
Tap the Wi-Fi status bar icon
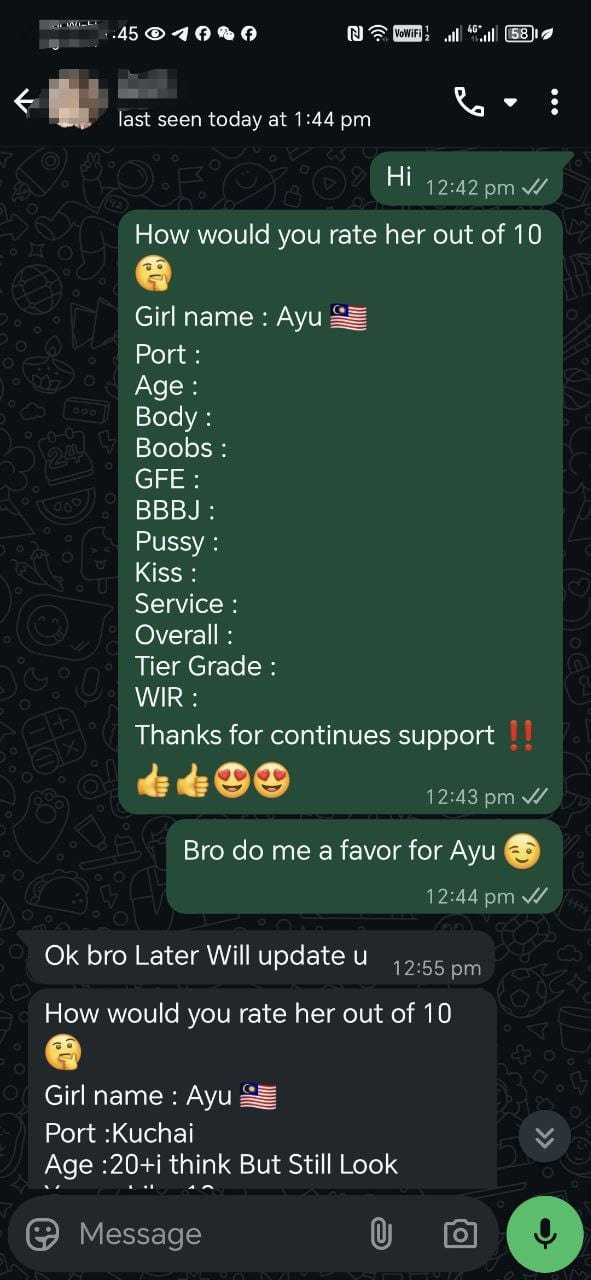(x=378, y=33)
